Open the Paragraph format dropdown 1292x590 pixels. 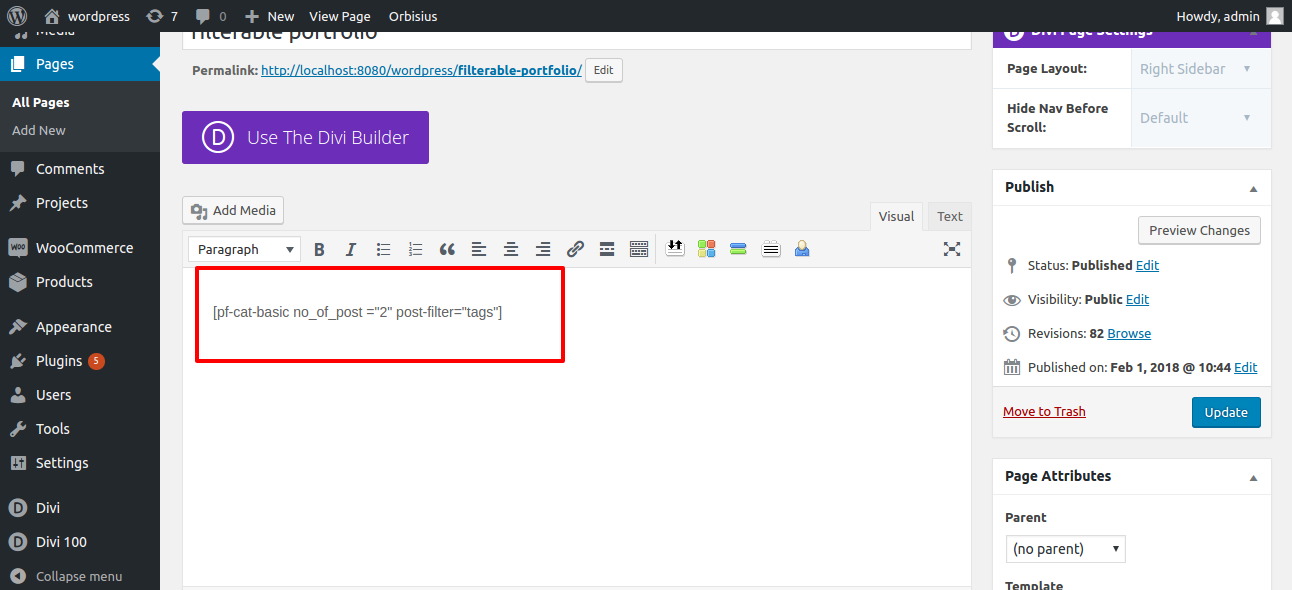(247, 250)
